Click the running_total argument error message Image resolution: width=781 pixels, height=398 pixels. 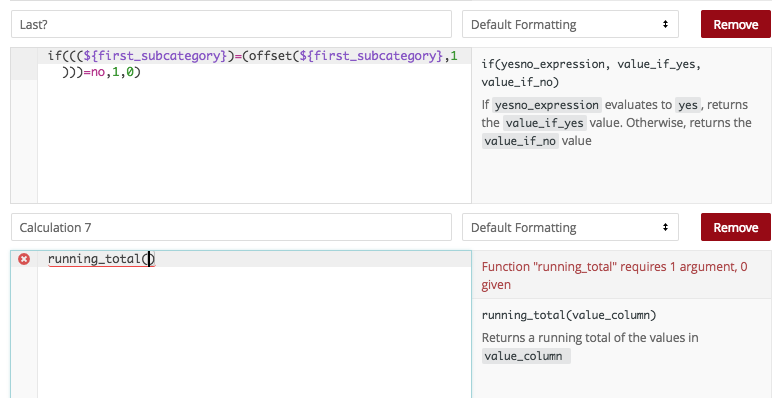click(x=614, y=275)
